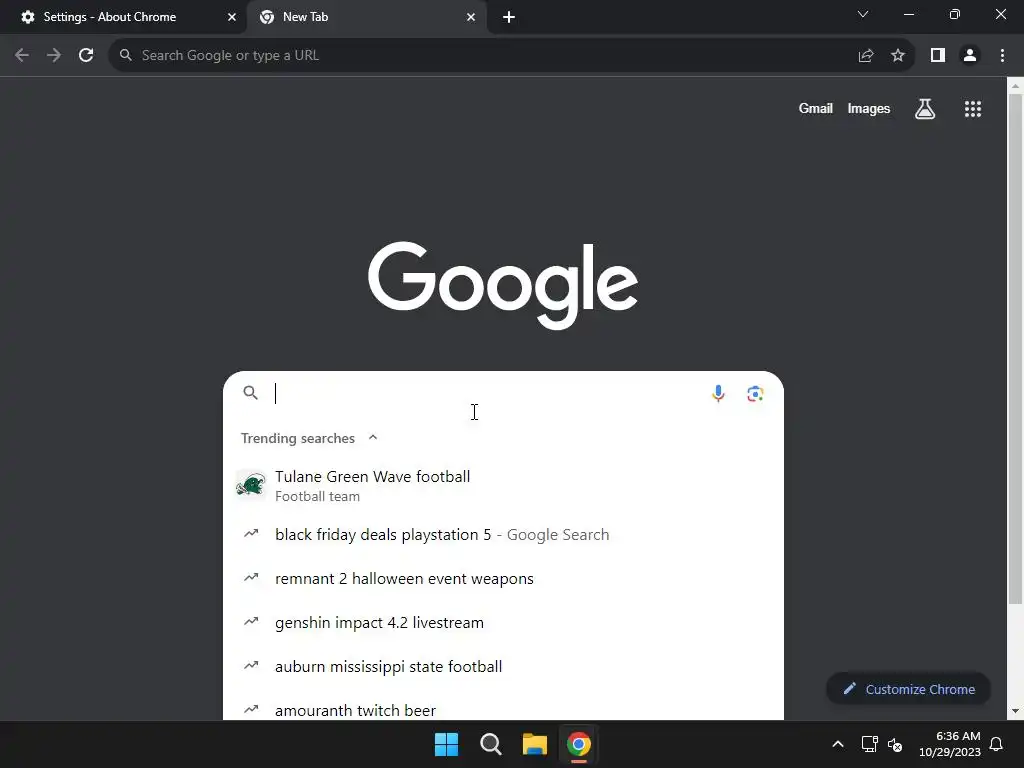Click the scrollbar up arrow
Image resolution: width=1024 pixels, height=768 pixels.
(x=1015, y=86)
